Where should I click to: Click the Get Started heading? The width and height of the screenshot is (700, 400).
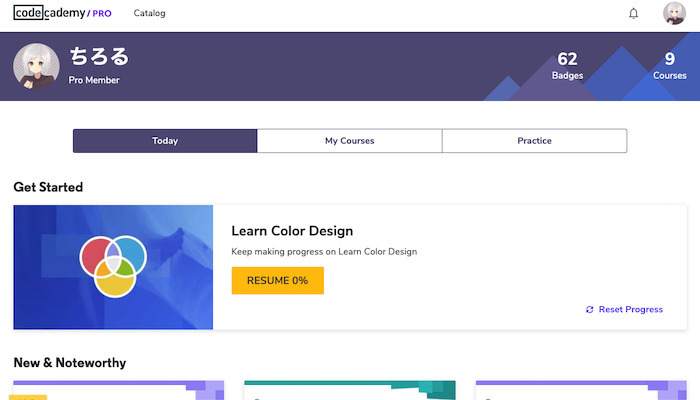pyautogui.click(x=48, y=187)
